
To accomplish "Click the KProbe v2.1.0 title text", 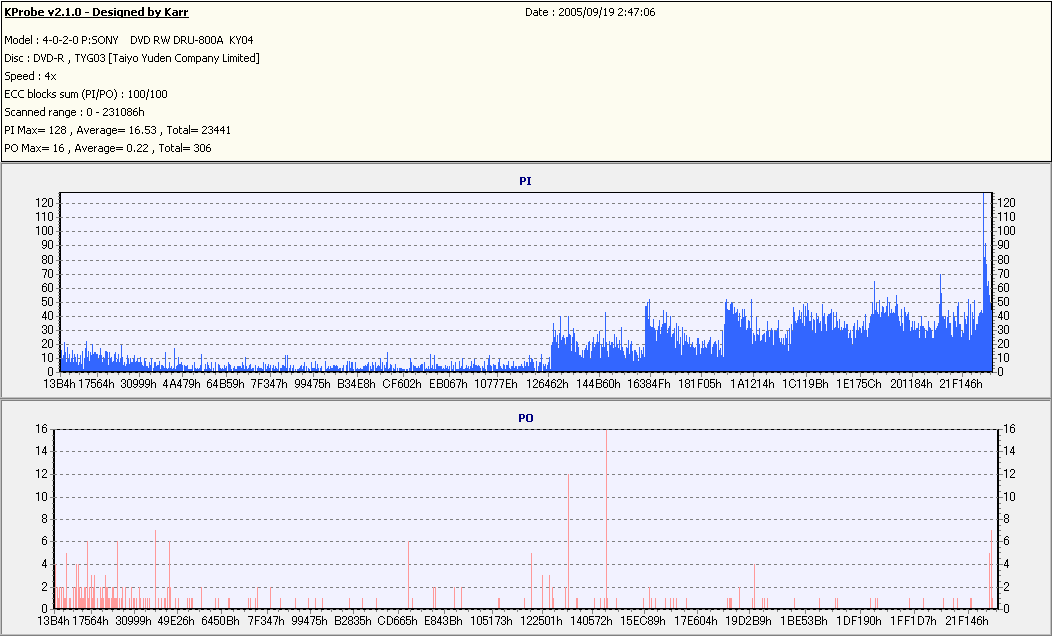I will click(96, 12).
